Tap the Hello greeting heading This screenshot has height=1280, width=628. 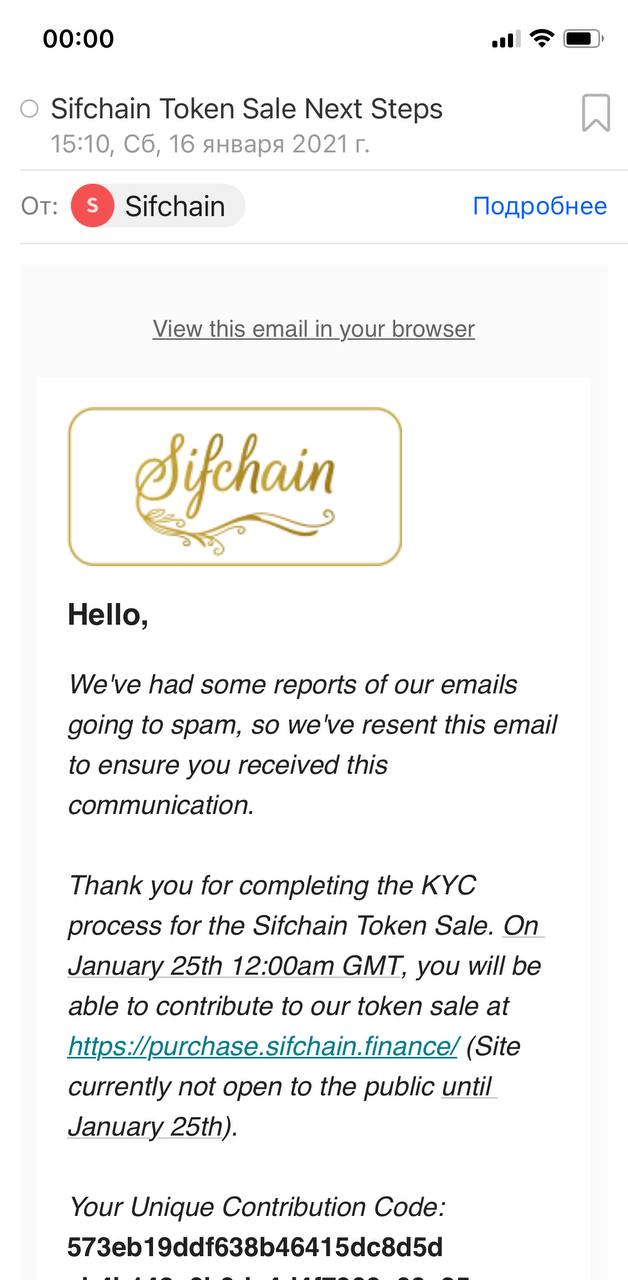[108, 615]
